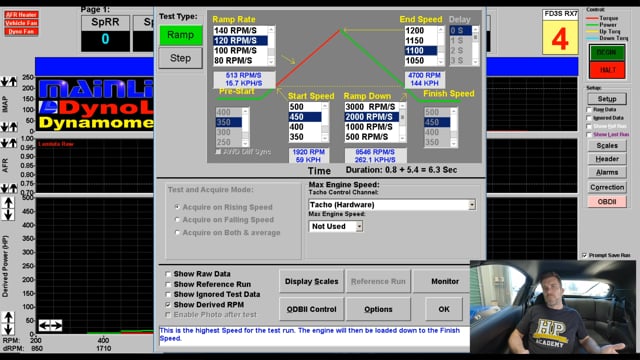Click the Ramp Rate list scroll-up arrow
Viewport: 640px width, 360px height.
[271, 30]
